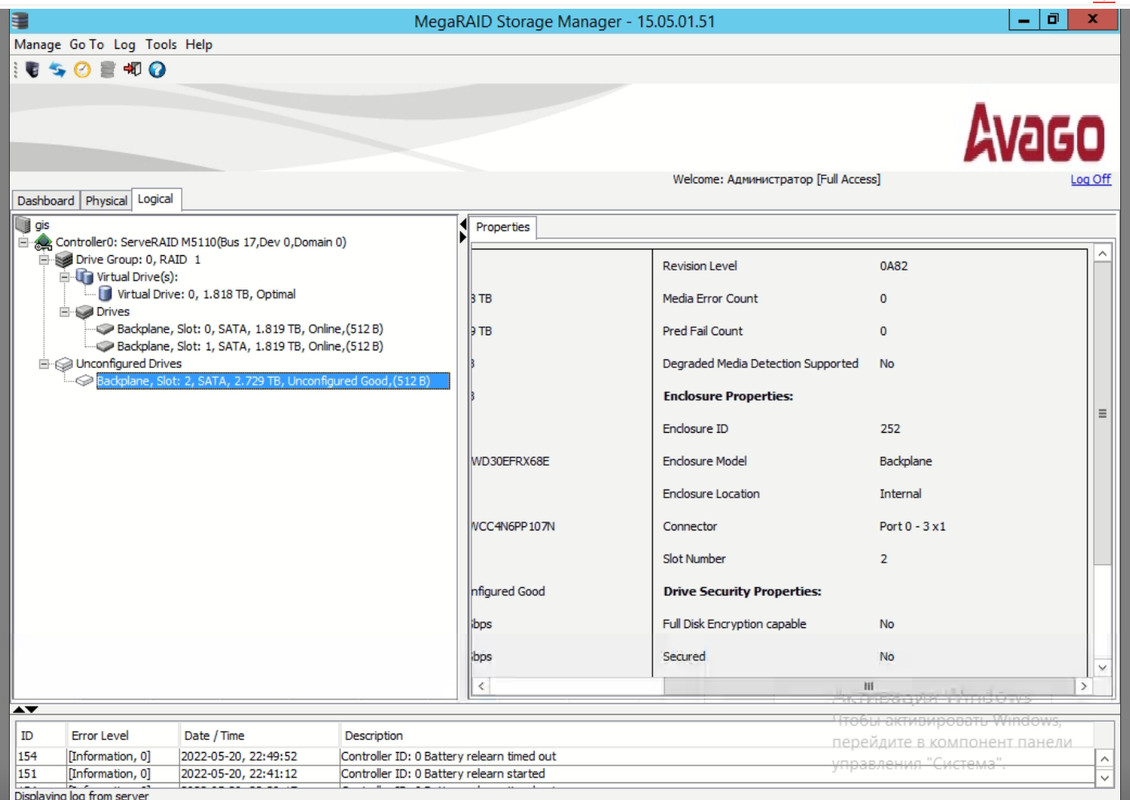Click the log panel up splitter arrow
The image size is (1130, 800).
pos(20,710)
